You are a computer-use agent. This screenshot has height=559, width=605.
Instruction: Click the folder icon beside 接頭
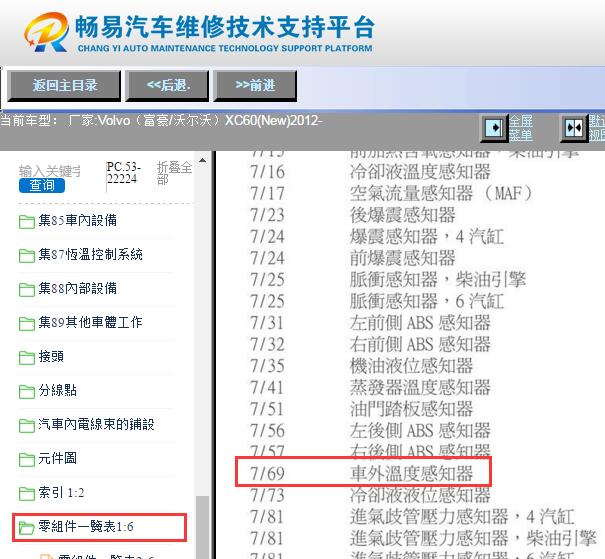[x=27, y=358]
